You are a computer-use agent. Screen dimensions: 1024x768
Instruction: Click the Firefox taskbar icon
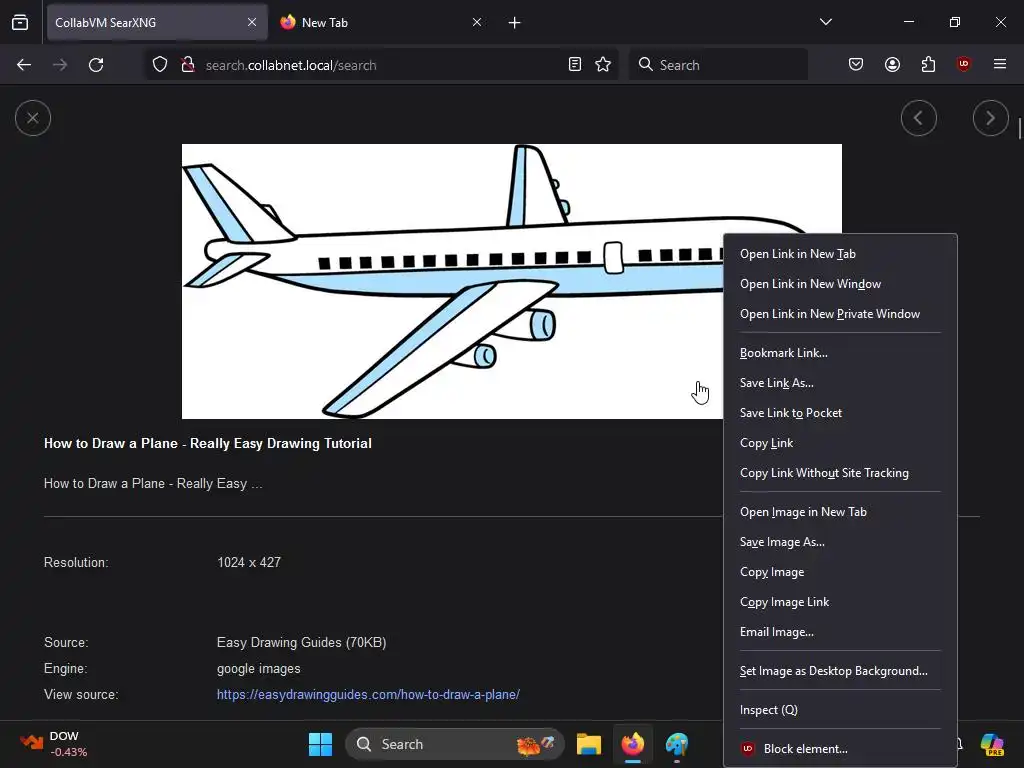pyautogui.click(x=632, y=744)
